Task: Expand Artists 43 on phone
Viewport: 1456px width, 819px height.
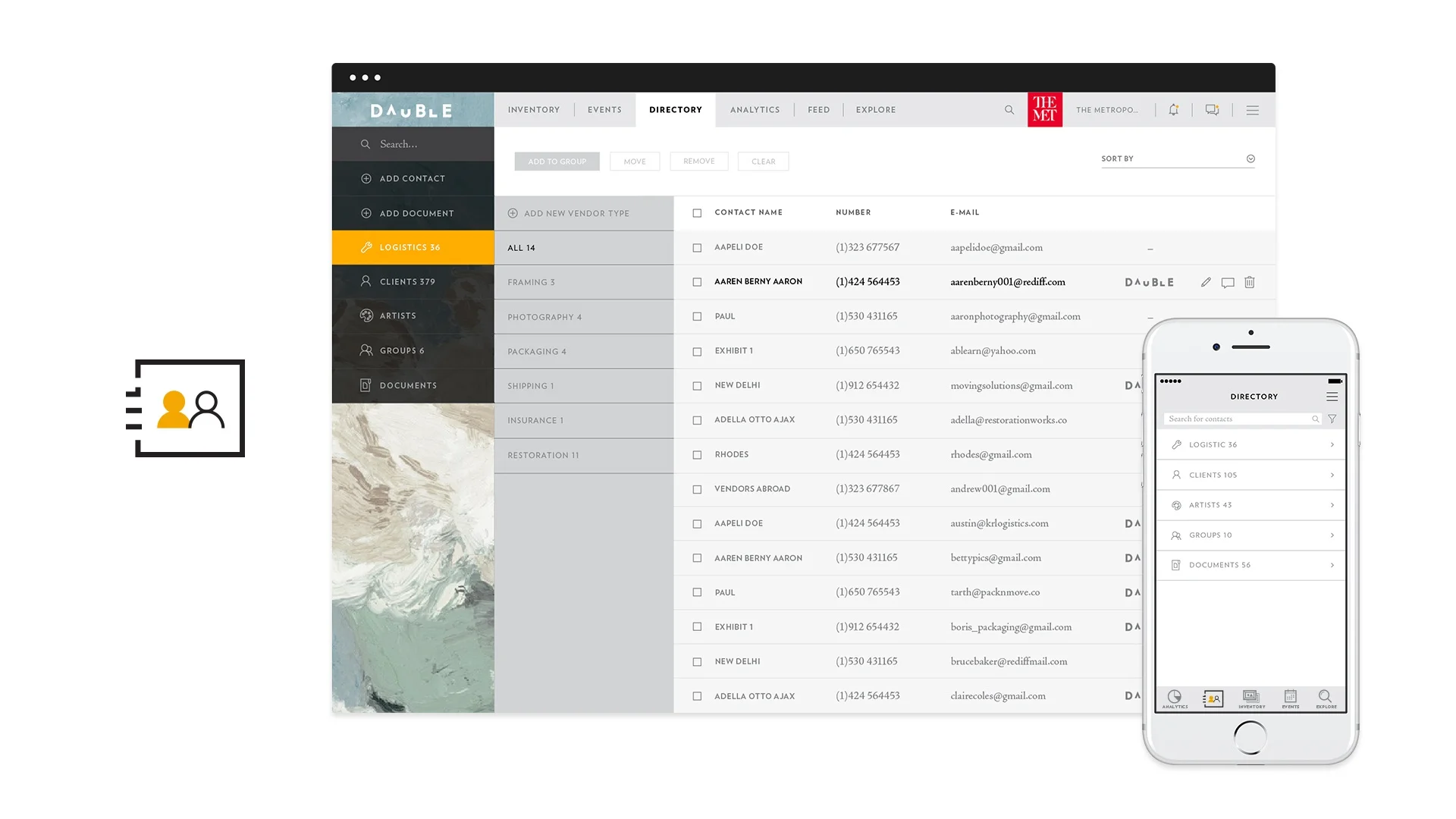Action: click(1251, 505)
